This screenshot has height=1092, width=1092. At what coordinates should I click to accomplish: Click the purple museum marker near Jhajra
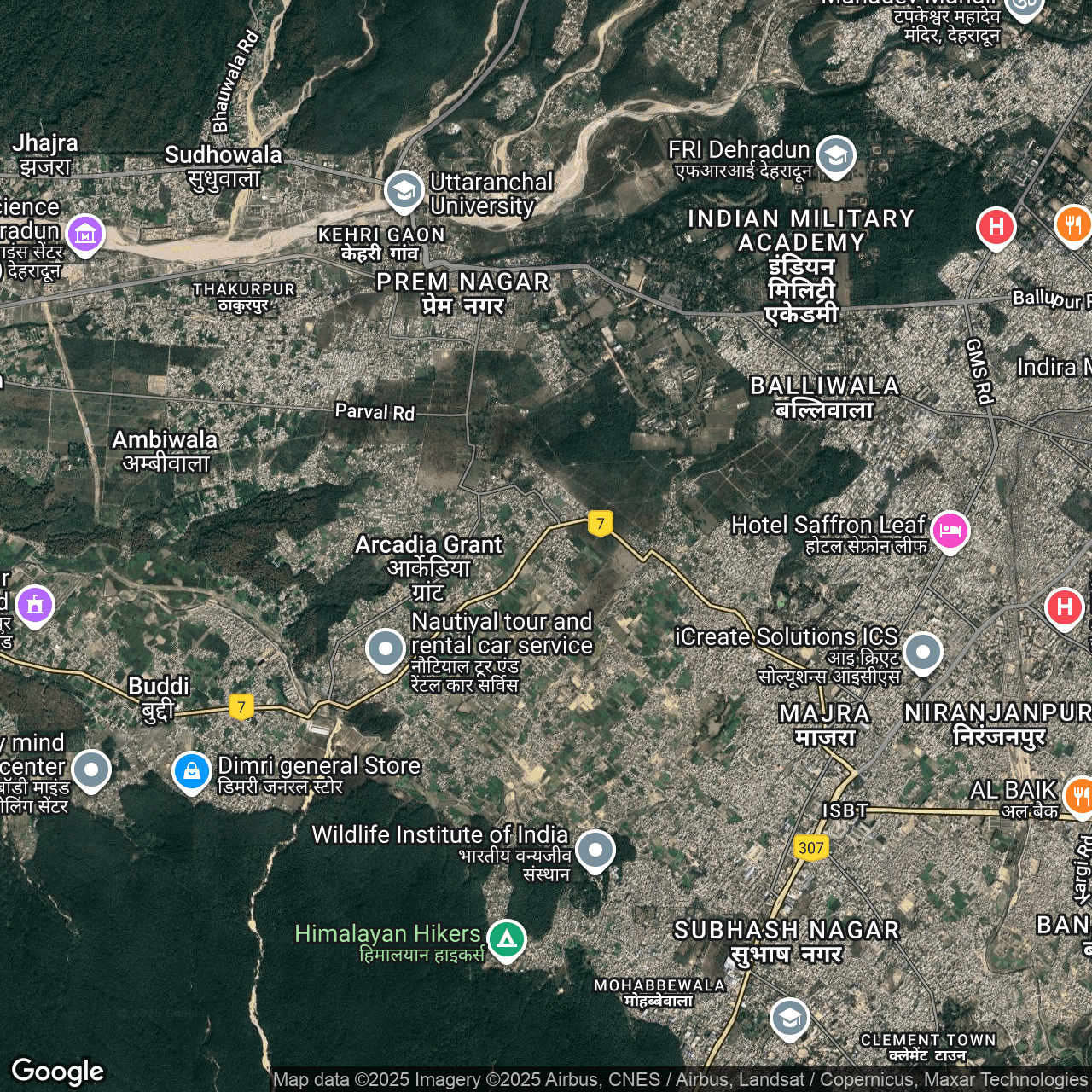click(x=84, y=234)
